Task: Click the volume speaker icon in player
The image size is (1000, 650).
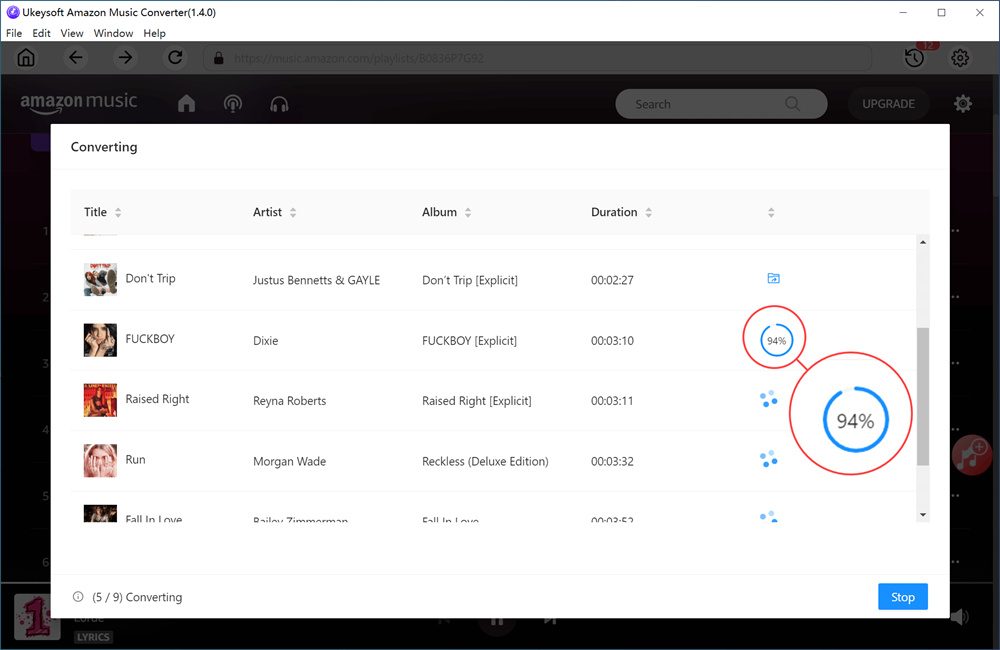Action: tap(959, 617)
